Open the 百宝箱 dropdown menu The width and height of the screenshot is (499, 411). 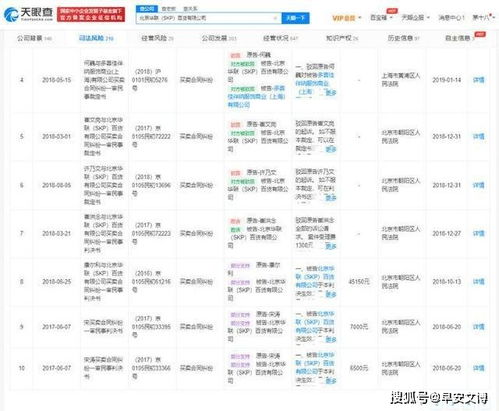[x=381, y=17]
